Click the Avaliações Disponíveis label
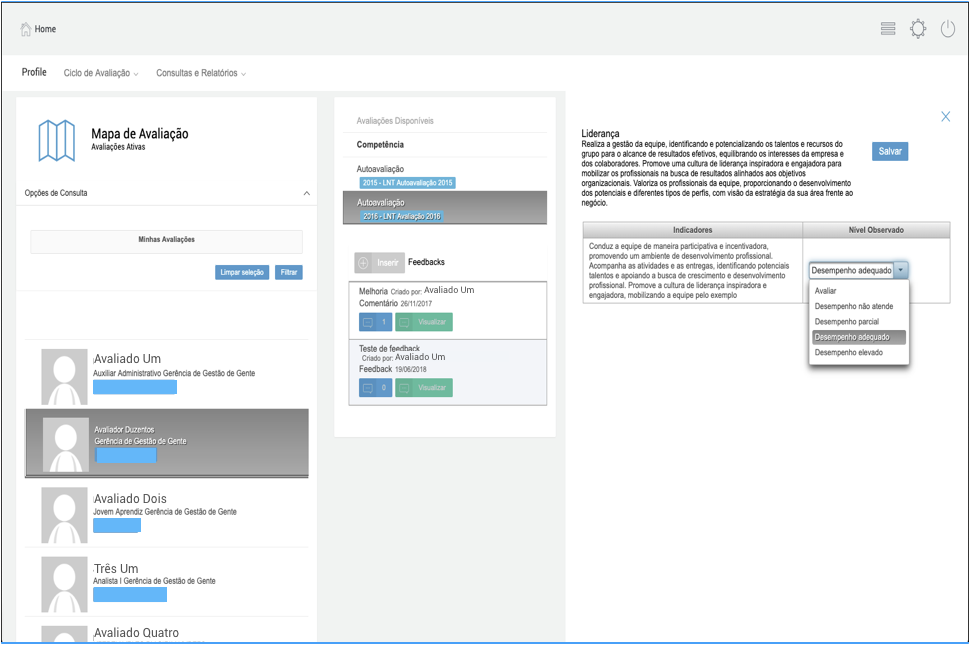970x645 pixels. 395,121
